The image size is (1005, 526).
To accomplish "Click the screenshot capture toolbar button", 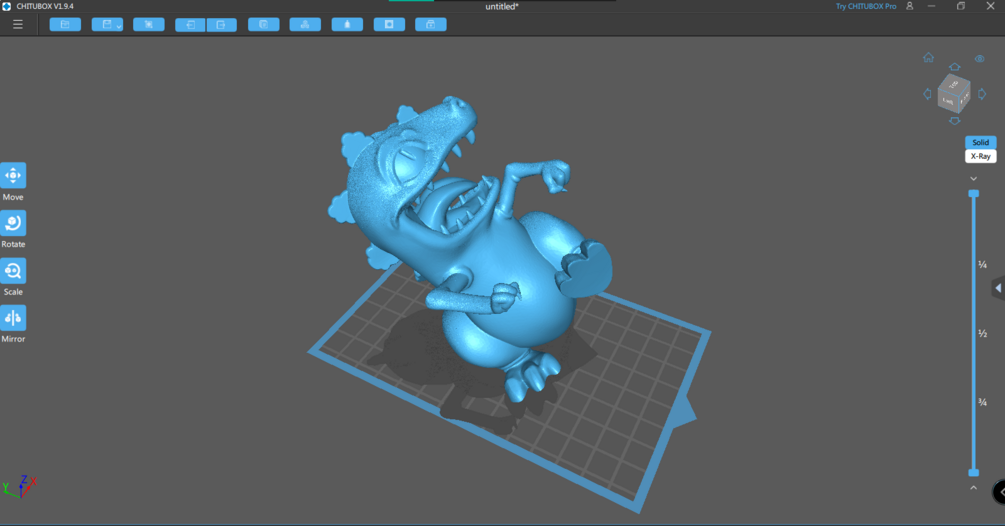I will (149, 24).
